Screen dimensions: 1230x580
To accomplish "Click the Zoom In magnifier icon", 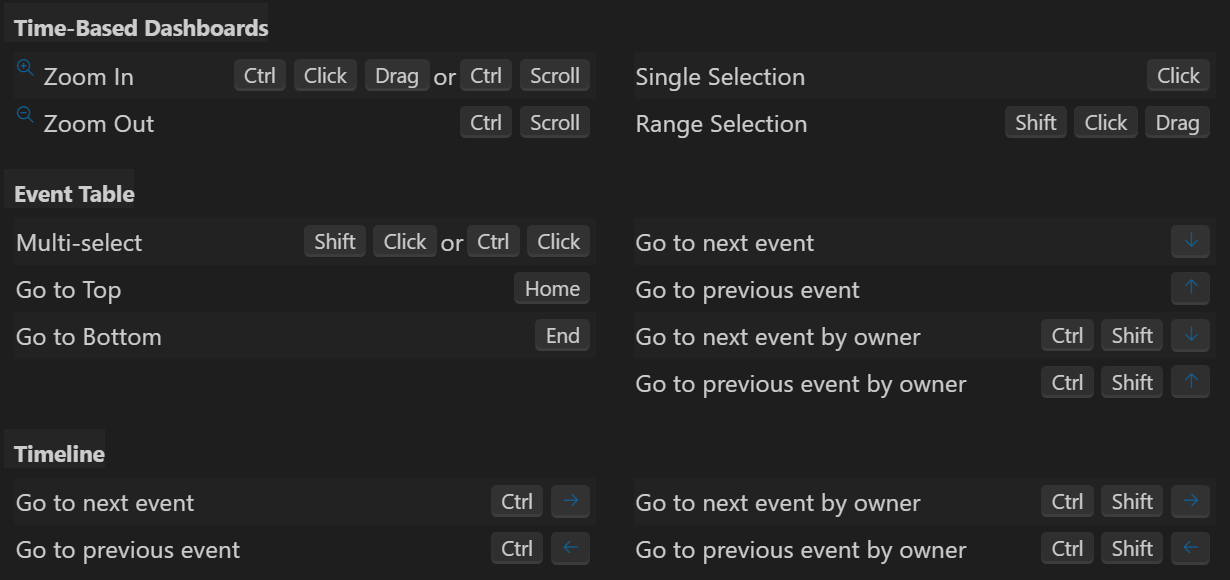I will click(26, 68).
